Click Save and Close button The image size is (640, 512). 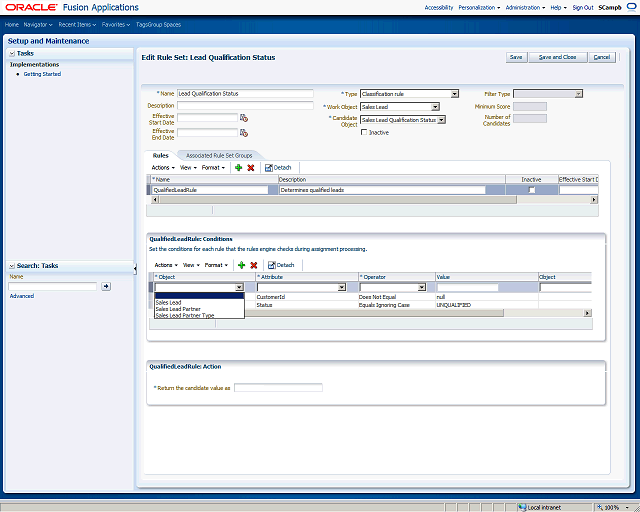coord(558,57)
